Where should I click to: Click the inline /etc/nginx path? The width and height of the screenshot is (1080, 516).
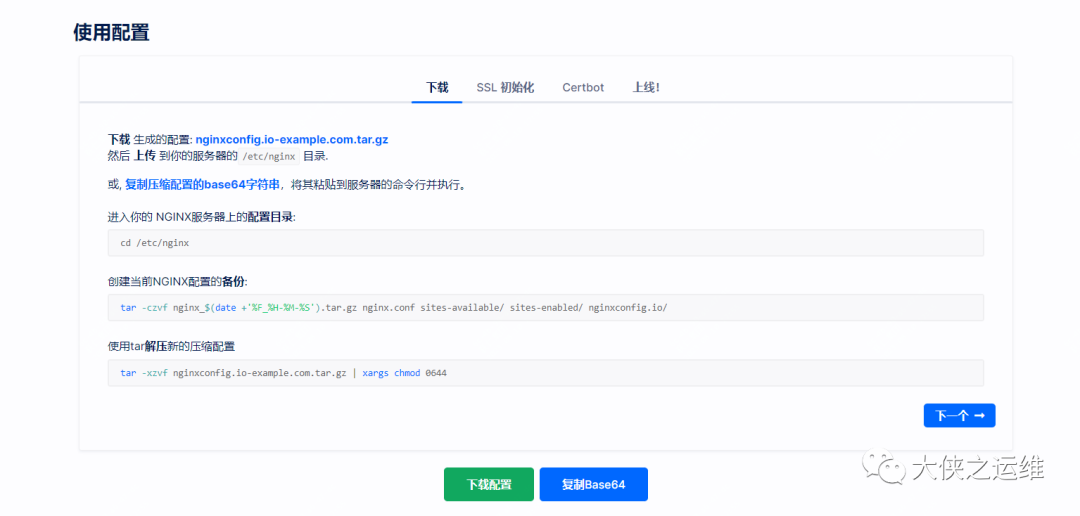(270, 156)
